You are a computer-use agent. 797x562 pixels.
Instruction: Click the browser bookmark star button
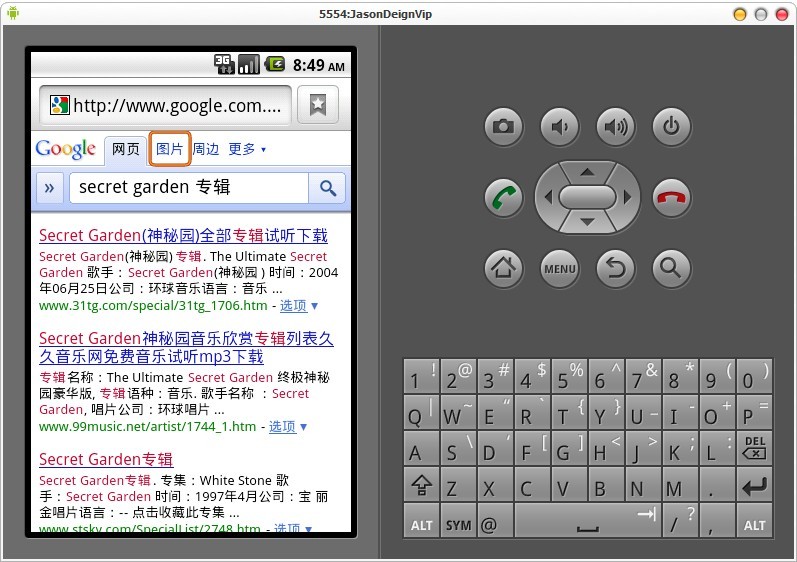coord(318,105)
